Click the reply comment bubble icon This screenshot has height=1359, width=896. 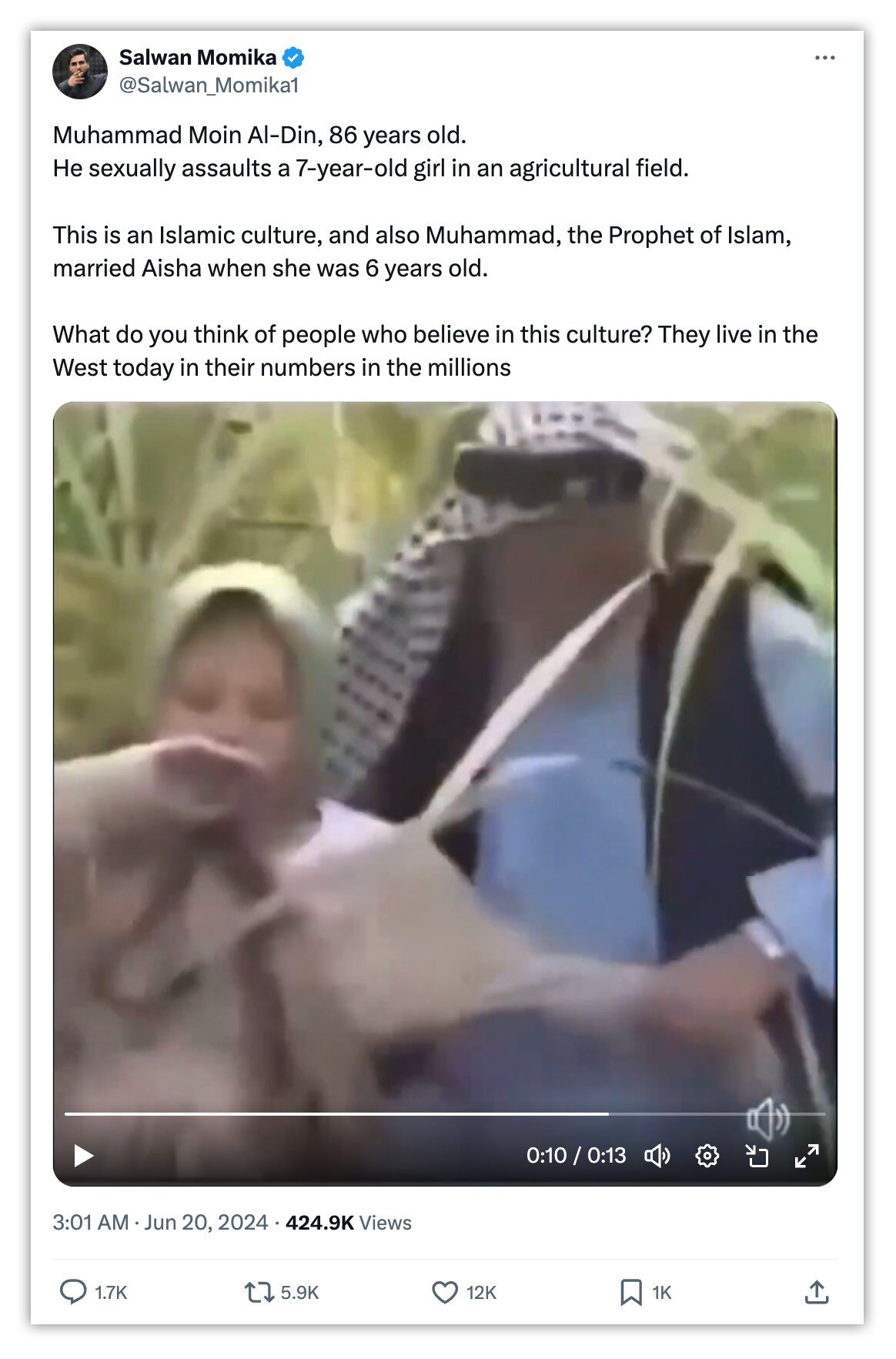click(73, 1291)
